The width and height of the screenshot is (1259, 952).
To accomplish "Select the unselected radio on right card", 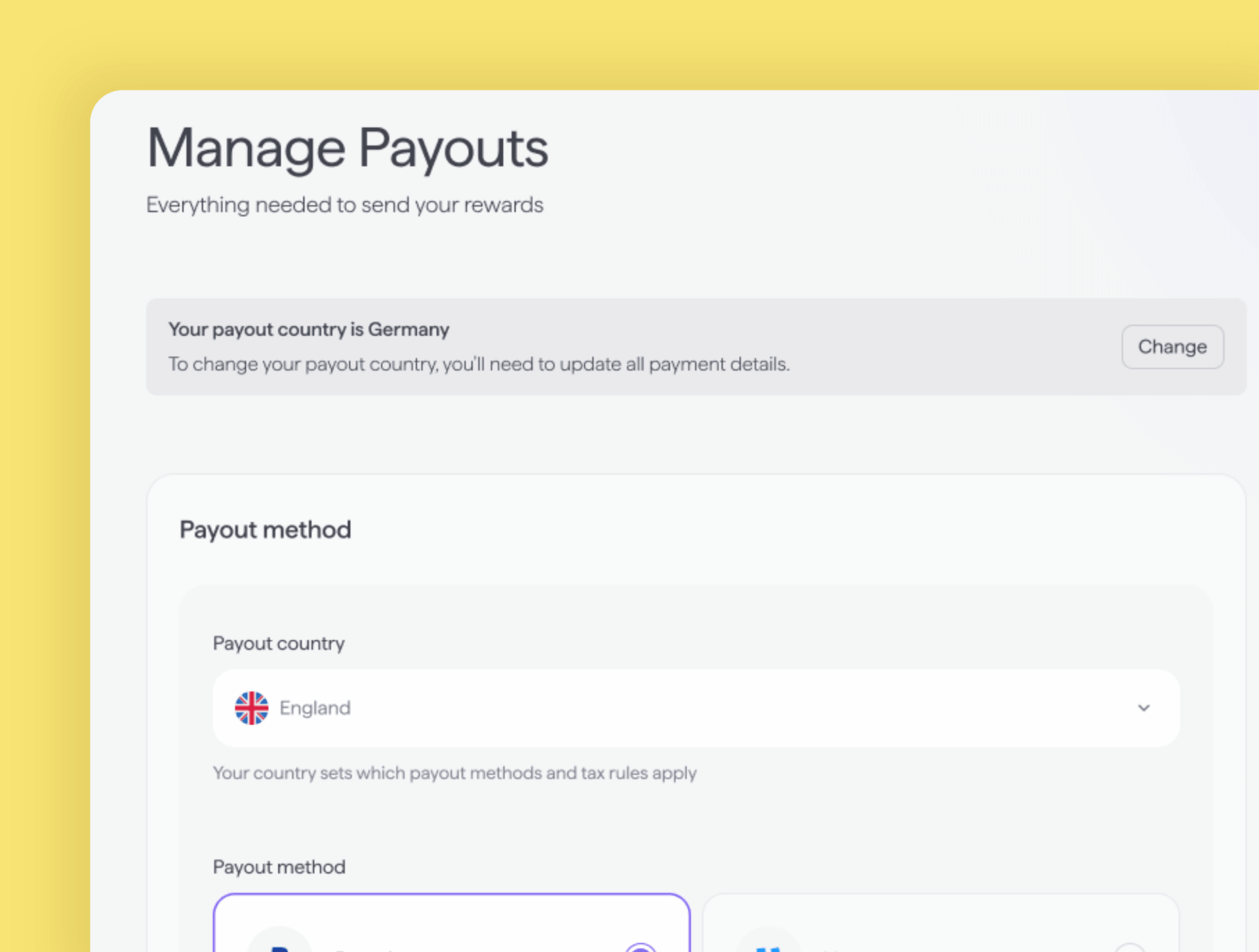I will point(1130,947).
